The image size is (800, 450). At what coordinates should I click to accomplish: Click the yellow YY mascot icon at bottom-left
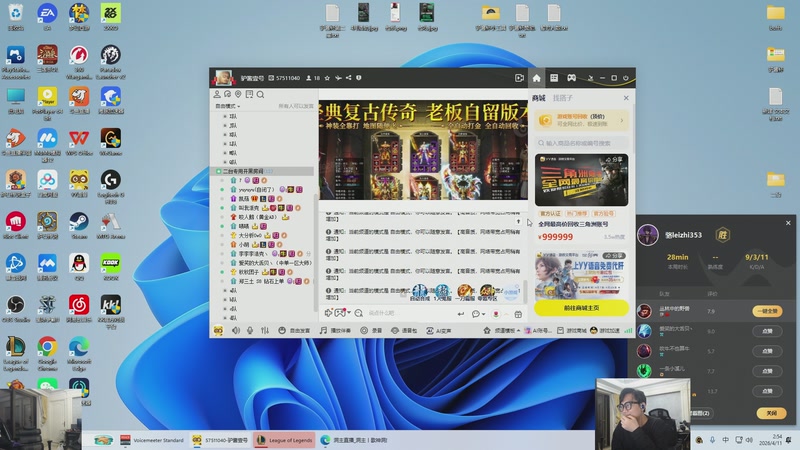click(218, 331)
